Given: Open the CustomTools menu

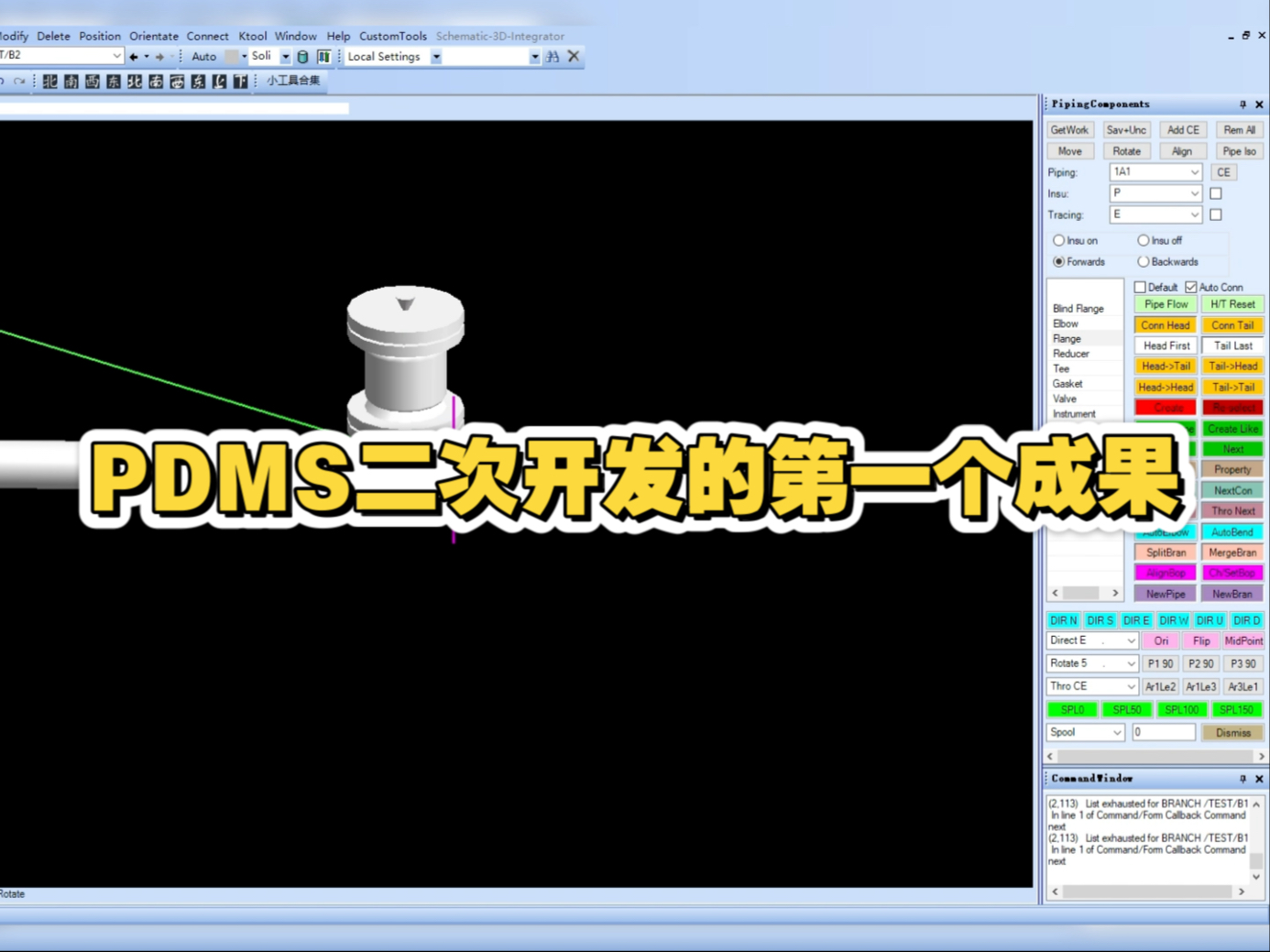Looking at the screenshot, I should tap(393, 36).
